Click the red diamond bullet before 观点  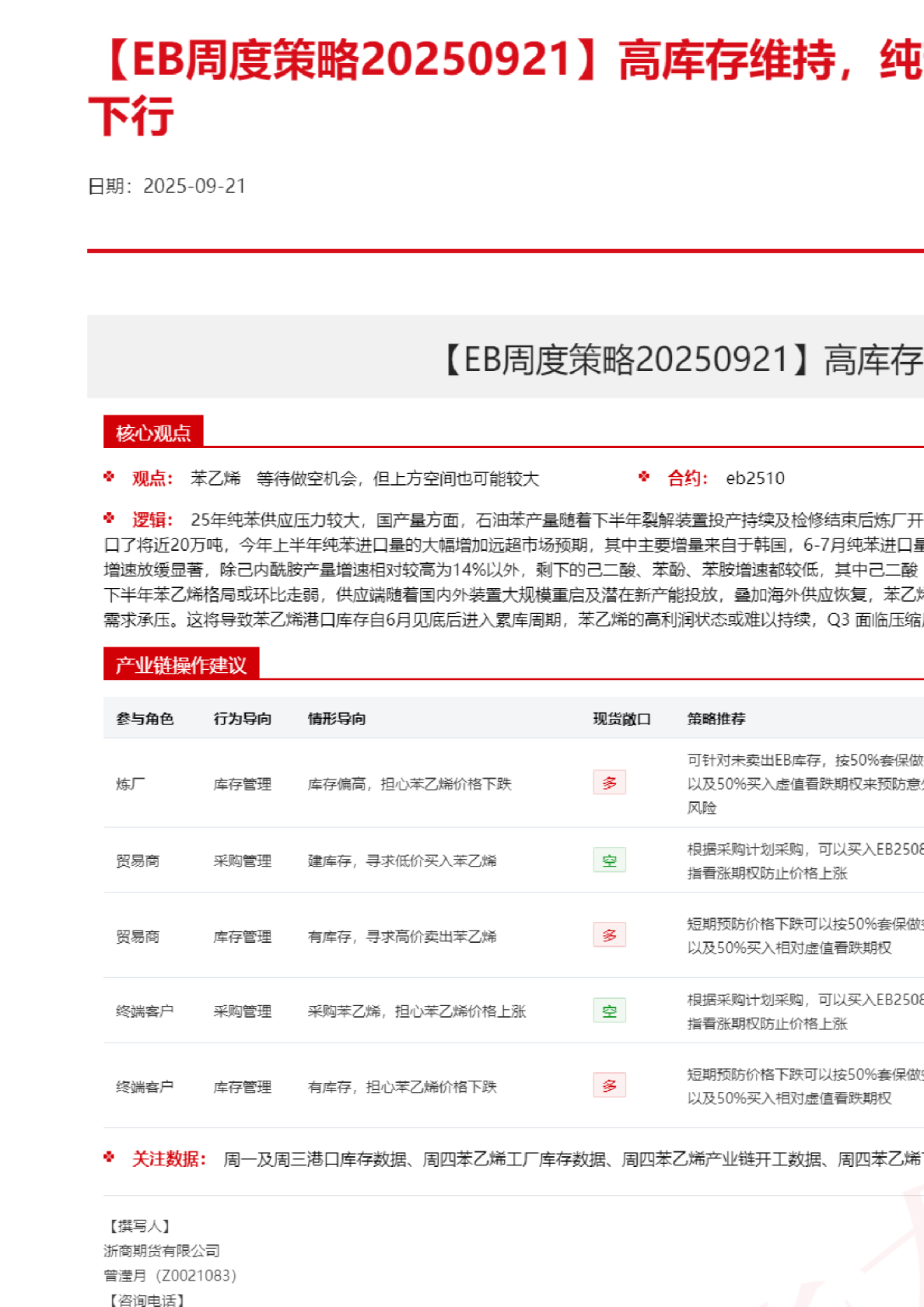point(109,477)
